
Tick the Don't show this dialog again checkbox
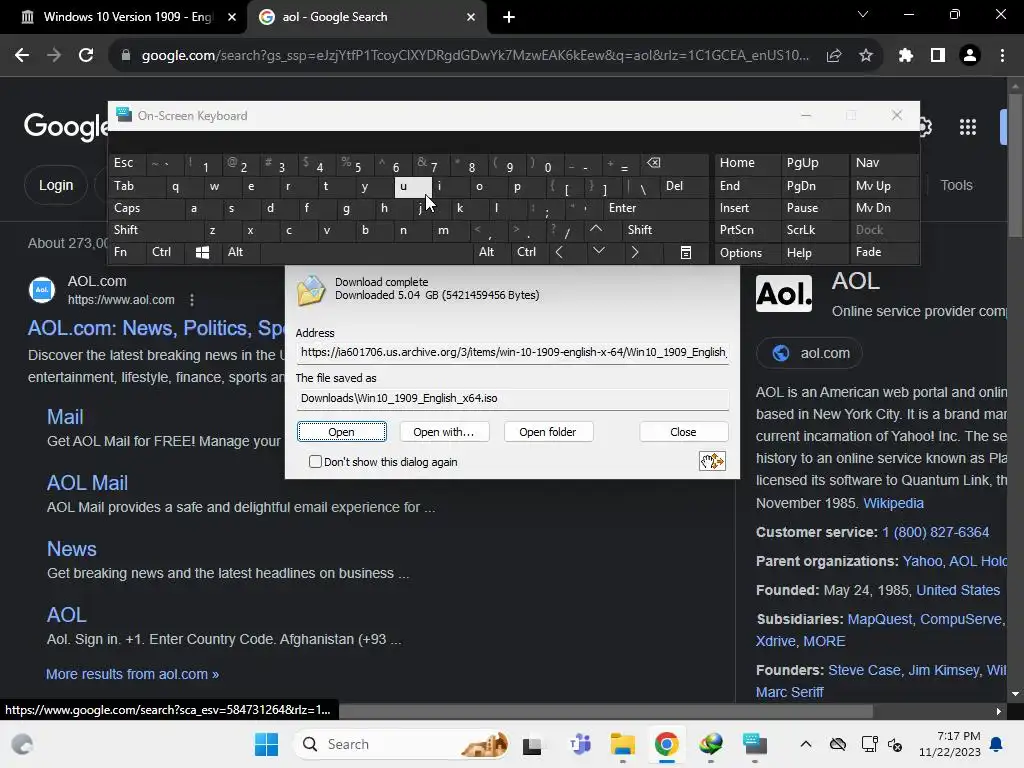pyautogui.click(x=315, y=462)
